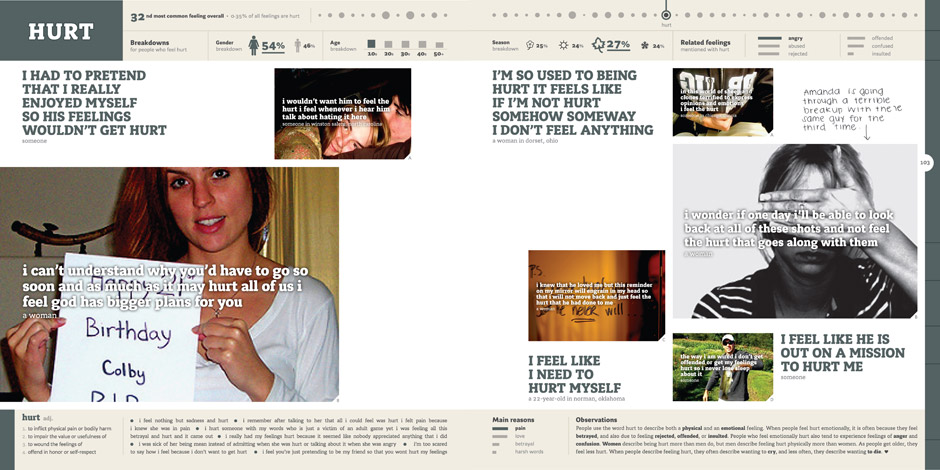Click the quote "I feel like I need to hurt myself"
This screenshot has height=470, width=940.
(574, 374)
